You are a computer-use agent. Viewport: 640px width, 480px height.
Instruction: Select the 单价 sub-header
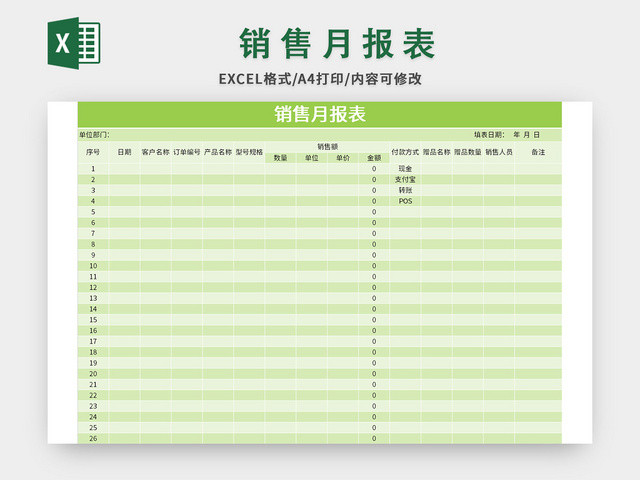click(343, 158)
